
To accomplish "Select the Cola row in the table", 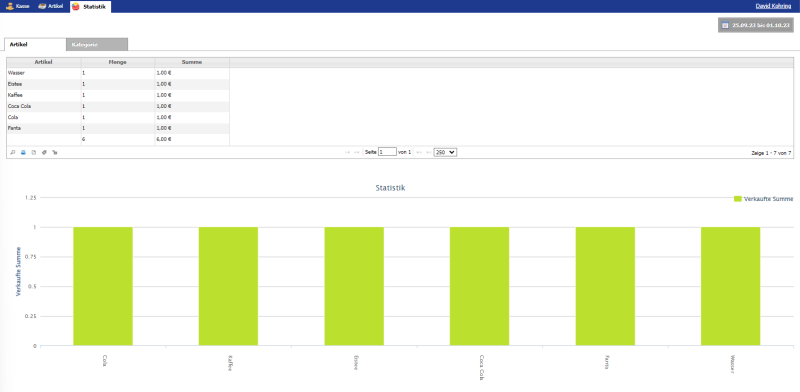I will pos(118,117).
